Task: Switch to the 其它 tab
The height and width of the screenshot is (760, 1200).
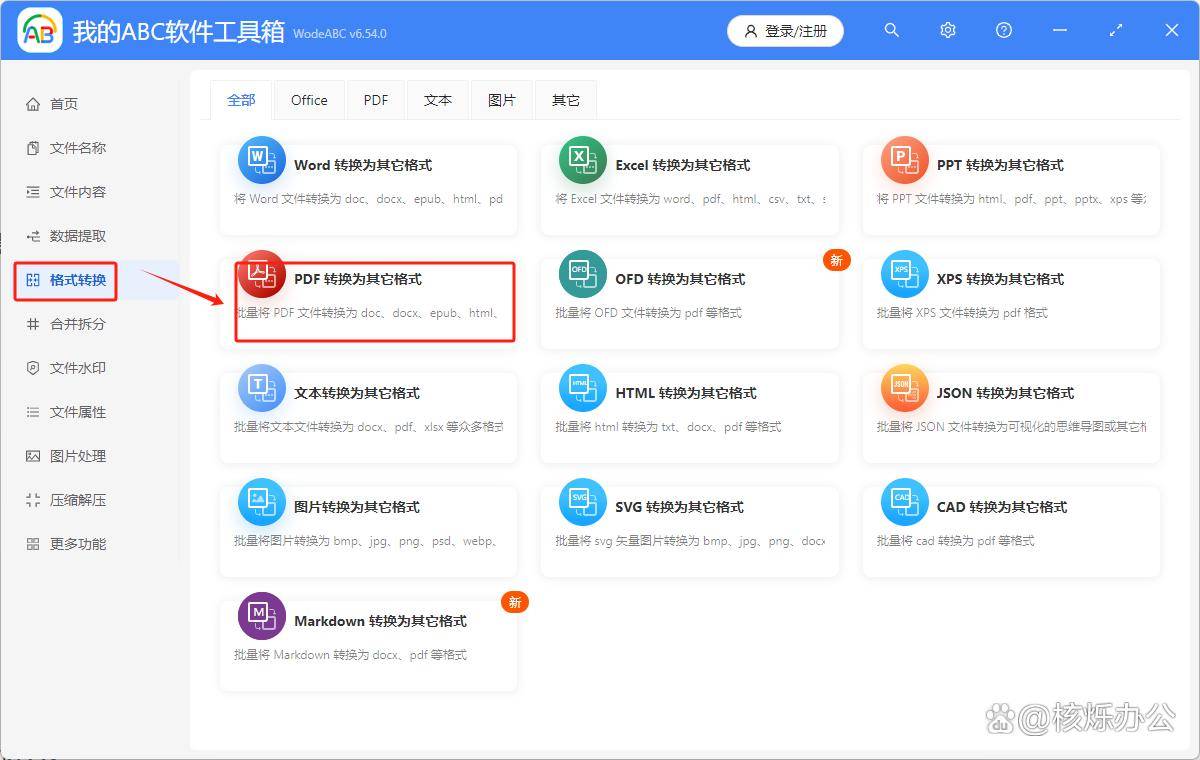Action: pos(566,100)
